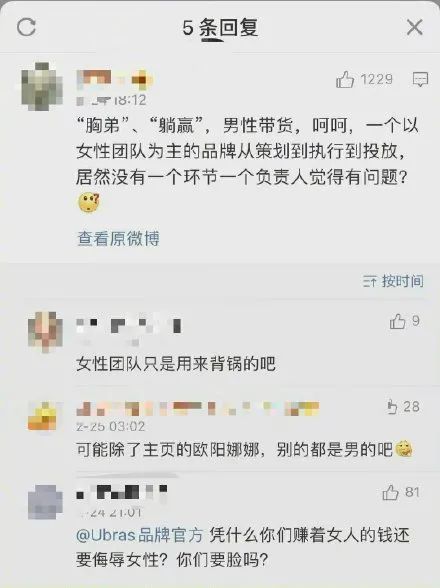Like the reply showing 9 likes

point(397,321)
